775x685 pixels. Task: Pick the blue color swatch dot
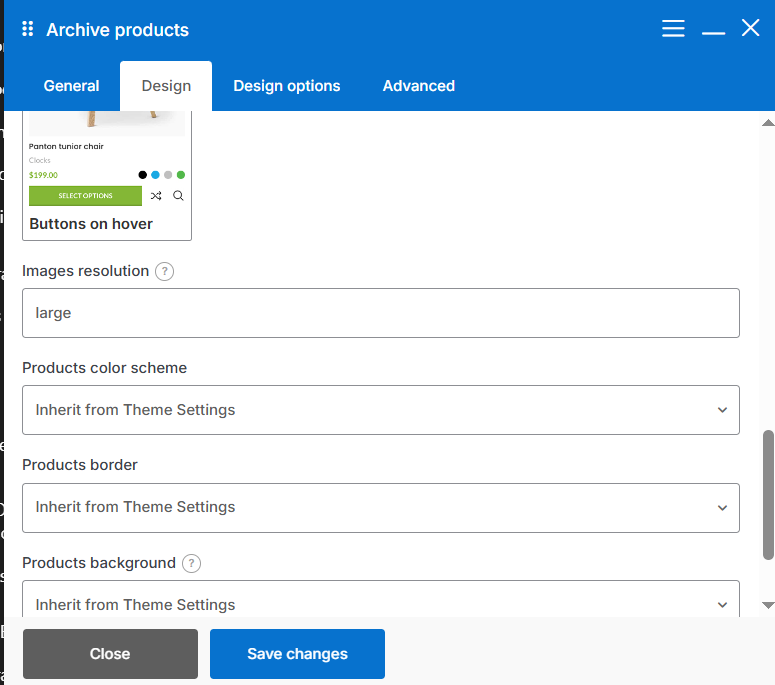(x=155, y=174)
